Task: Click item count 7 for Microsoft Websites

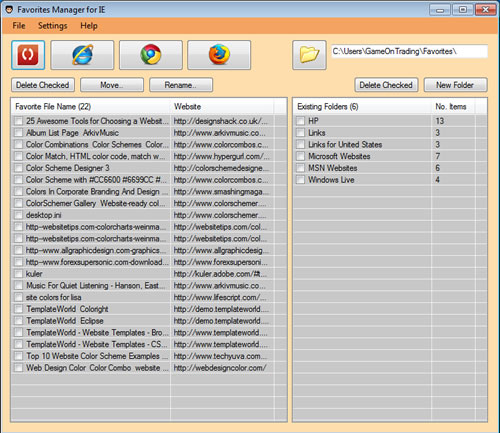Action: [438, 156]
